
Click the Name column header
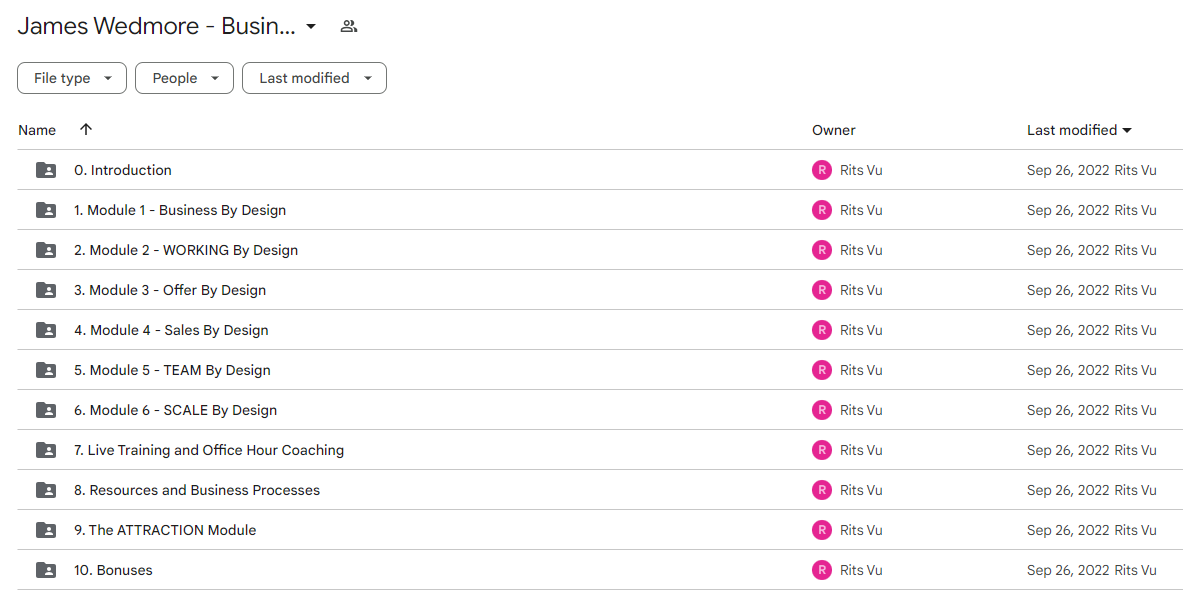[37, 130]
